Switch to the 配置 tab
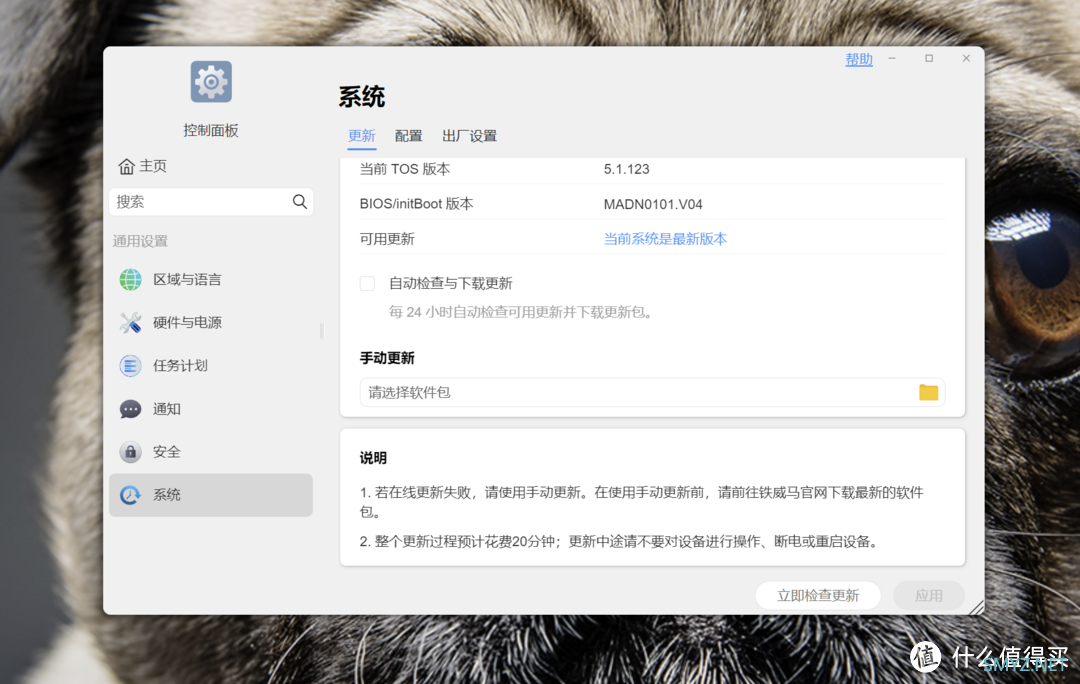 pyautogui.click(x=408, y=136)
